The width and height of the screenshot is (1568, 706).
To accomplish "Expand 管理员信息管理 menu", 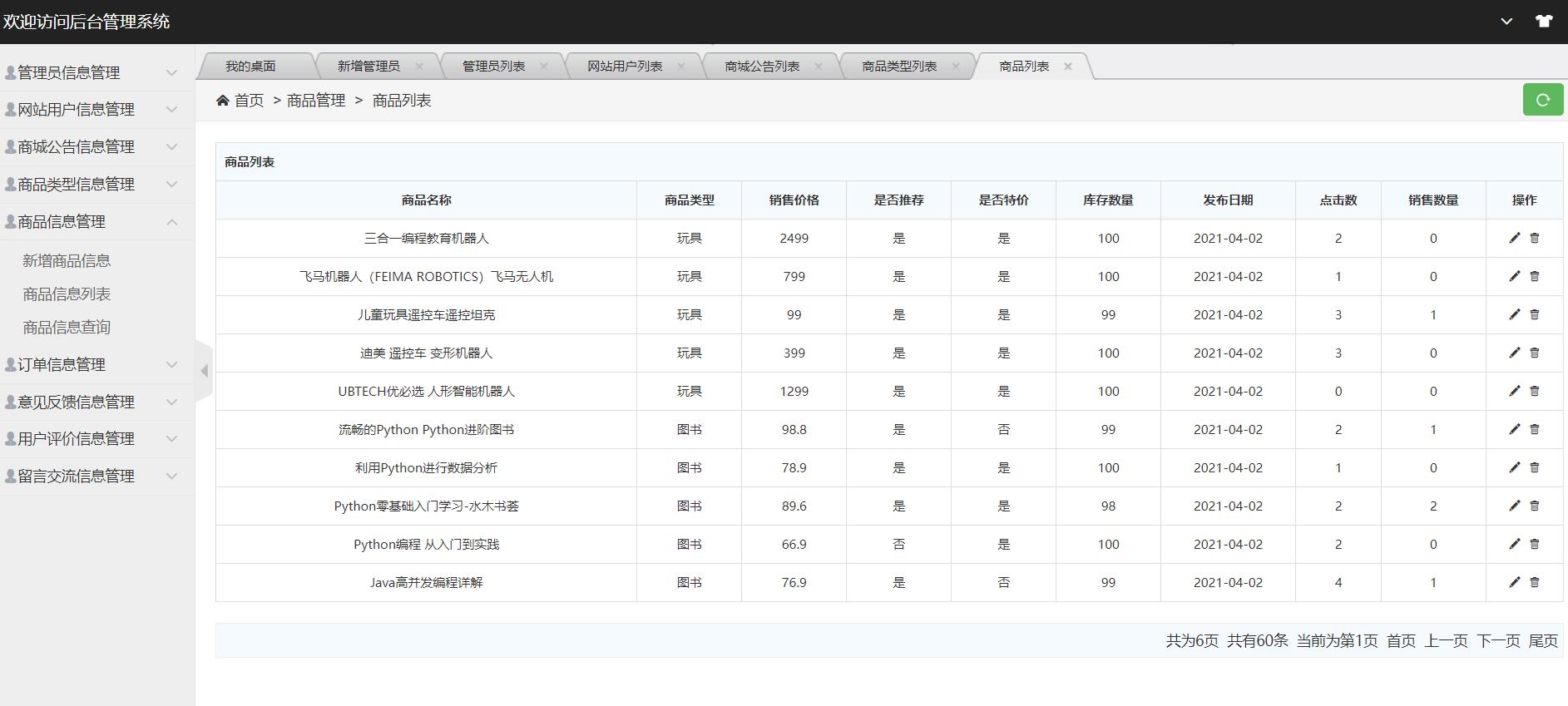I will pos(97,72).
